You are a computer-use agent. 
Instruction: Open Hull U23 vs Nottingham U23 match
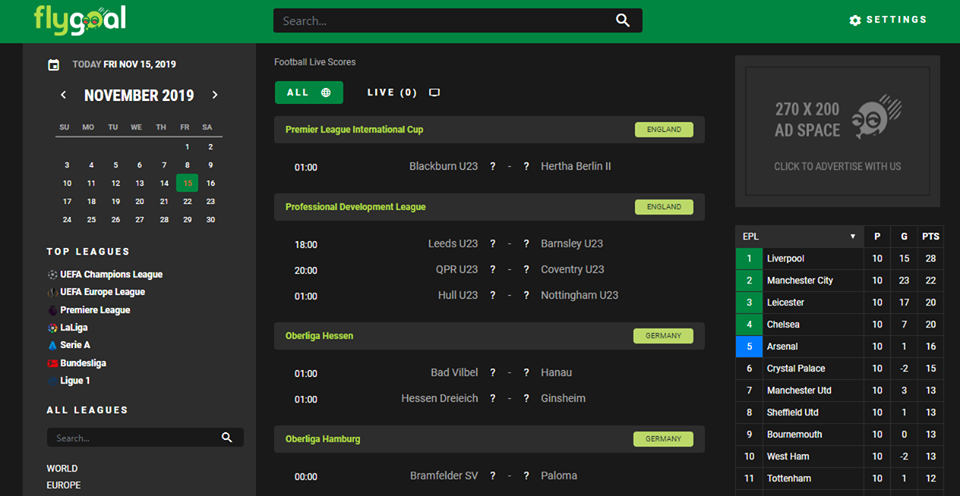coord(489,296)
